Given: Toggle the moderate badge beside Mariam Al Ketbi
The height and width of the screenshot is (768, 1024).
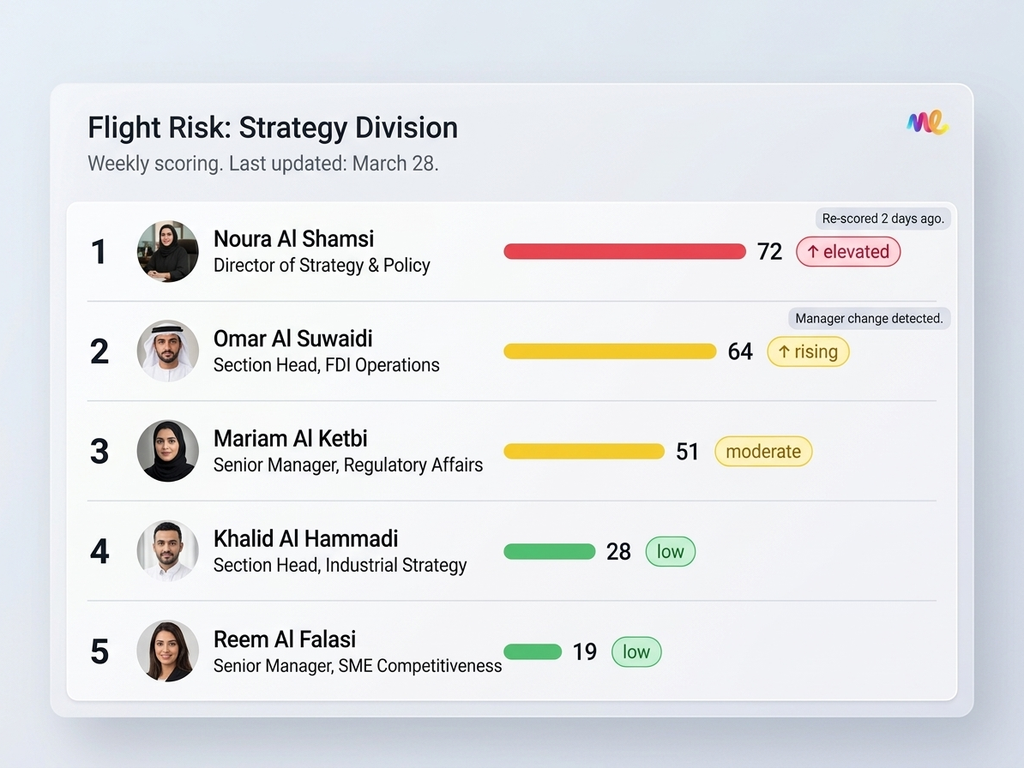Looking at the screenshot, I should coord(763,451).
